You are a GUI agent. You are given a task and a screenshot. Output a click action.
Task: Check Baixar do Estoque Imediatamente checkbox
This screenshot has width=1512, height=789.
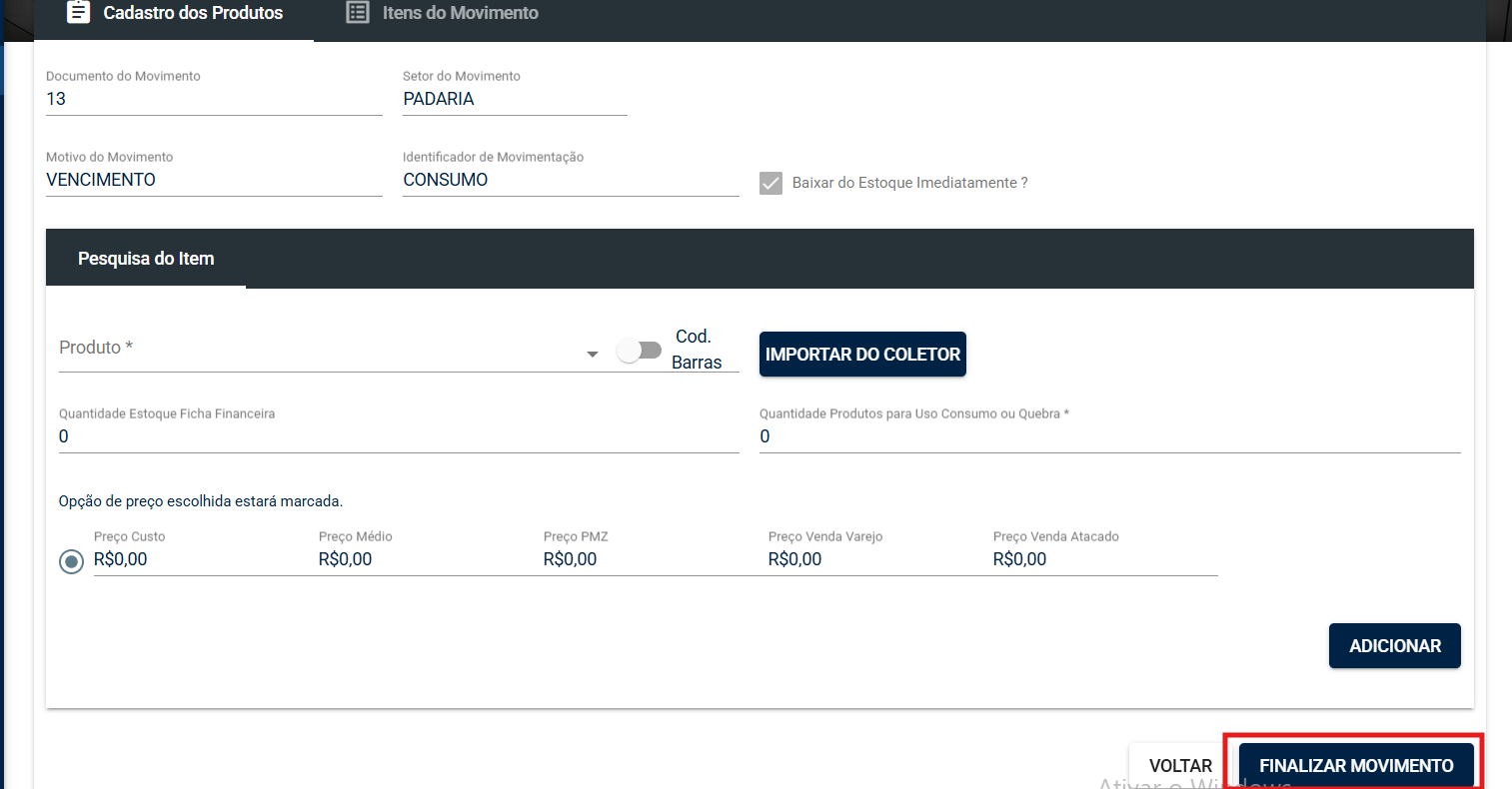[770, 183]
